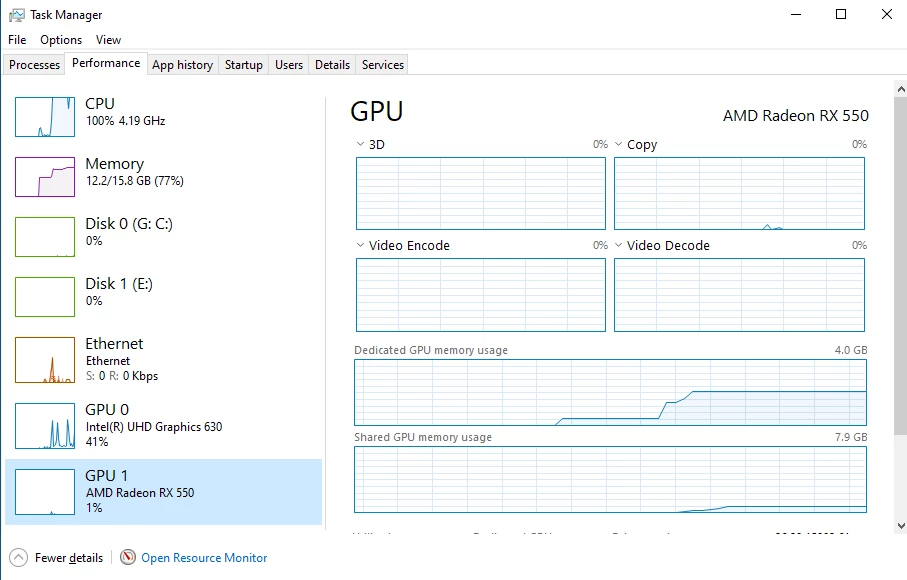907x580 pixels.
Task: Switch to the Users tab
Action: 289,65
